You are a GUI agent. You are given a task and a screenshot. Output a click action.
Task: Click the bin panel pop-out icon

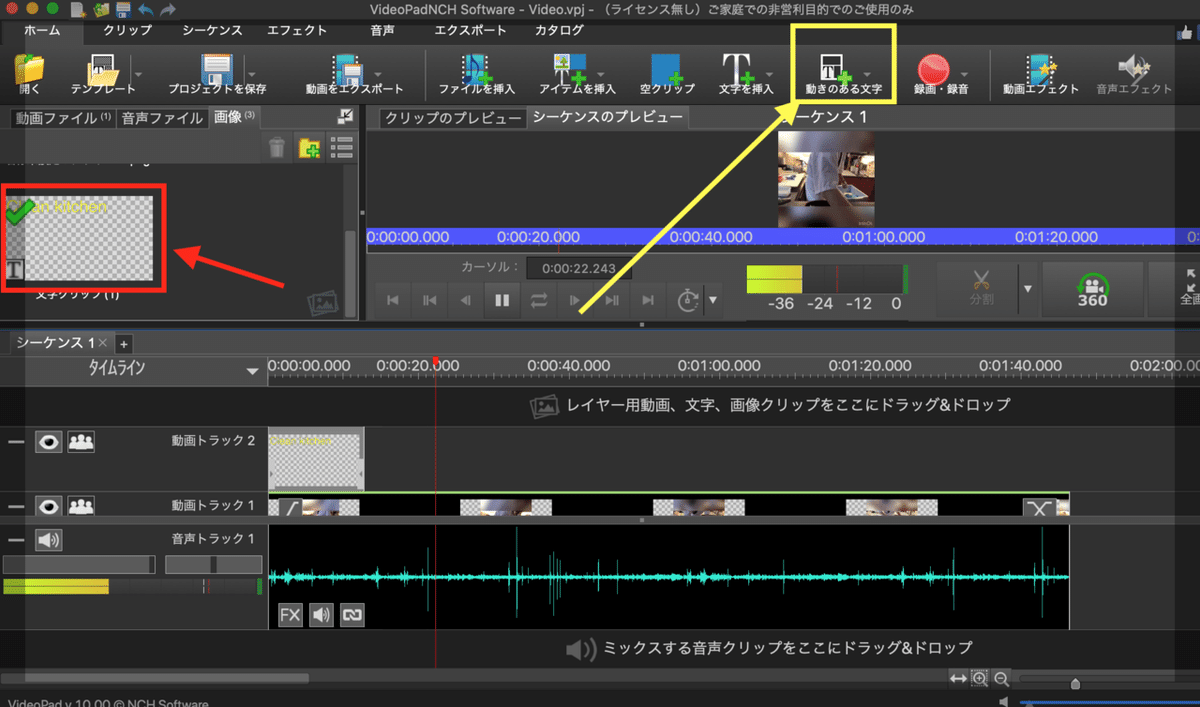(345, 116)
